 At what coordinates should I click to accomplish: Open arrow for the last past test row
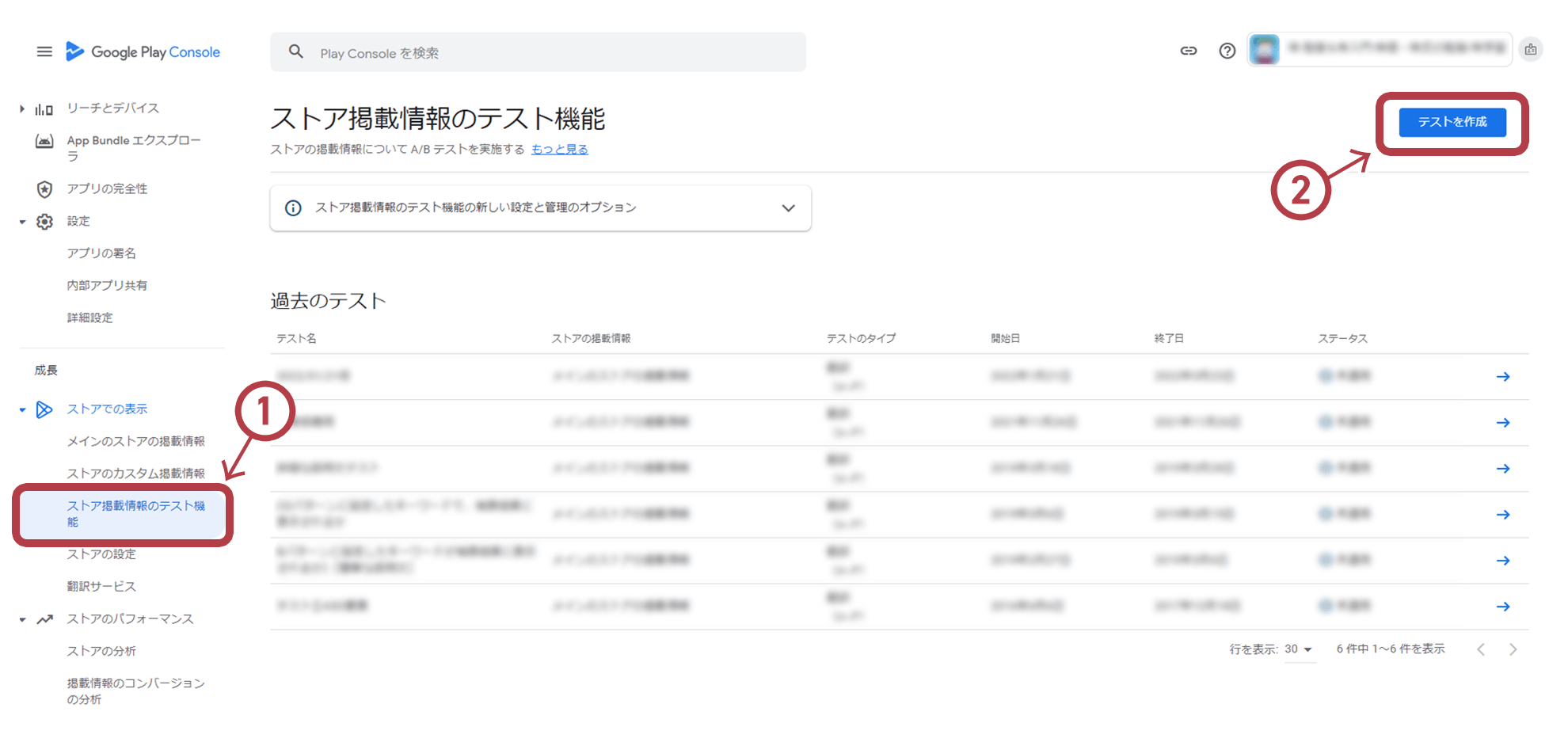click(1502, 607)
